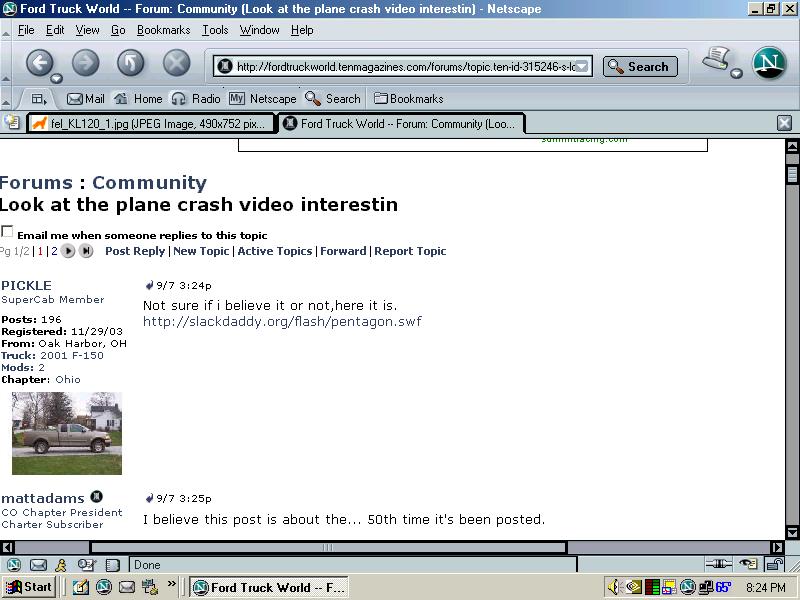The height and width of the screenshot is (600, 800).
Task: Click the online/offline plug icon in status bar
Action: coord(718,564)
